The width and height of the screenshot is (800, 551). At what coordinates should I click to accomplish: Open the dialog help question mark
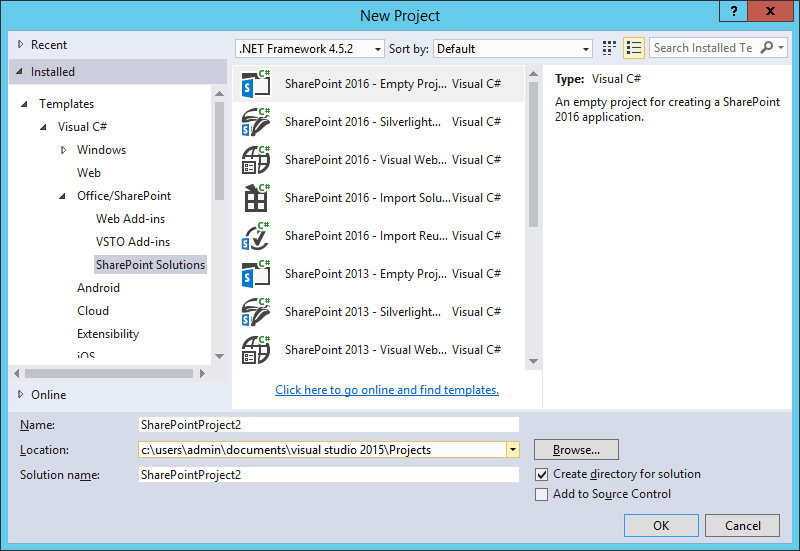[734, 11]
